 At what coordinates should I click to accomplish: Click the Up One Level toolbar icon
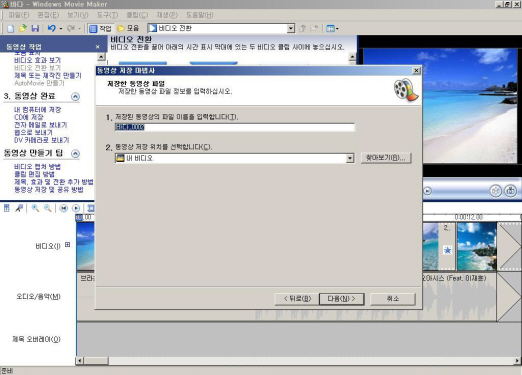302,29
